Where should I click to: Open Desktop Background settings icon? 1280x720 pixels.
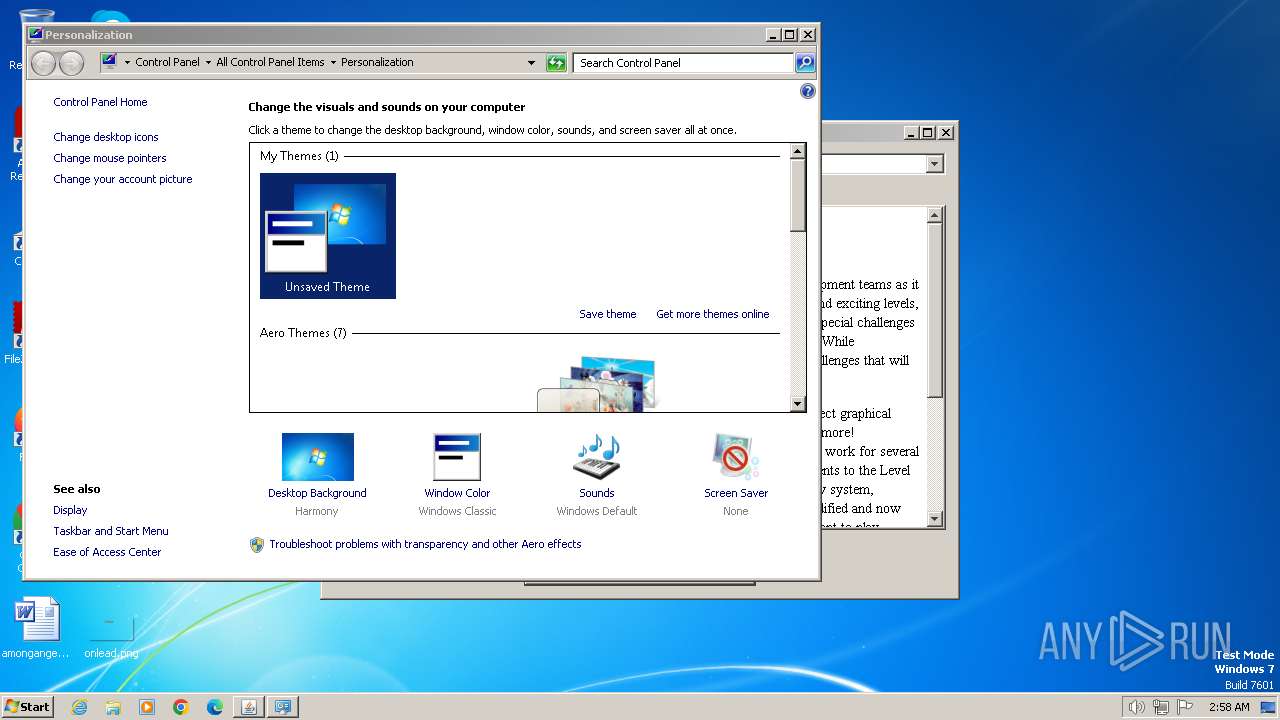coord(317,457)
